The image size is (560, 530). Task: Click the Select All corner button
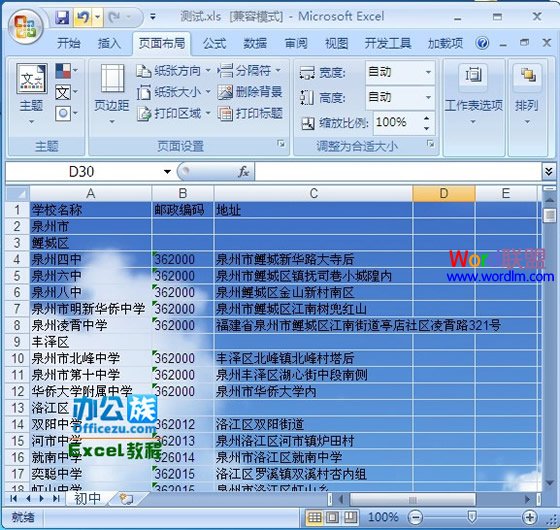point(18,194)
